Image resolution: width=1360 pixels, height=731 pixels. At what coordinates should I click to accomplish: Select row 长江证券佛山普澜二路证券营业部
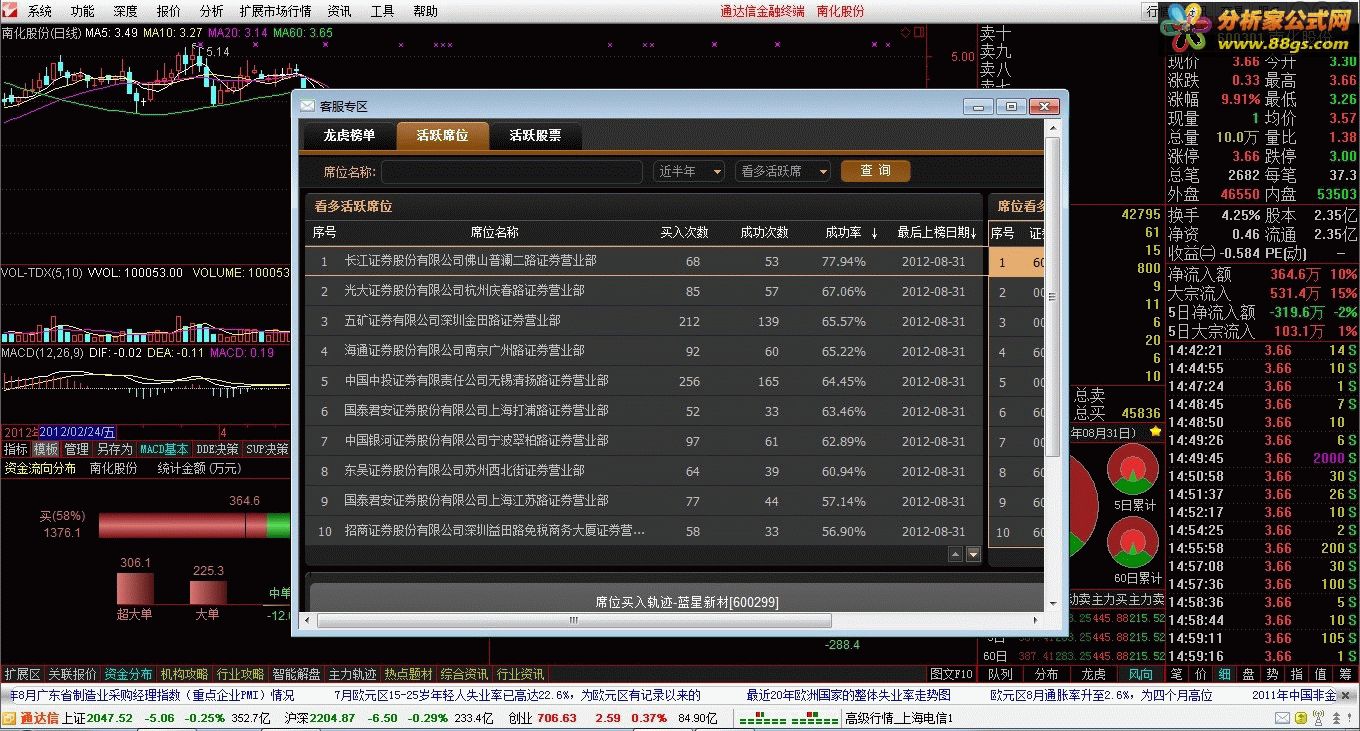click(x=644, y=261)
